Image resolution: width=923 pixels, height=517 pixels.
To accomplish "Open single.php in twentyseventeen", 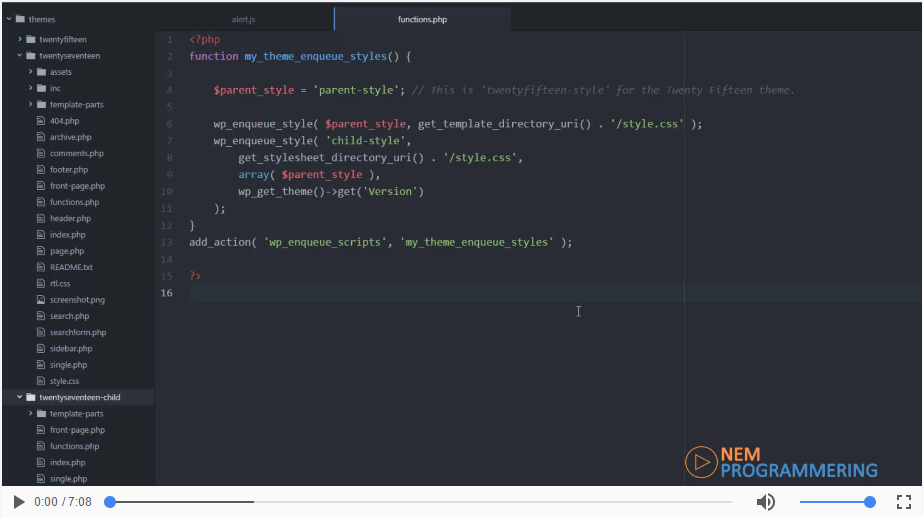I will [x=68, y=364].
